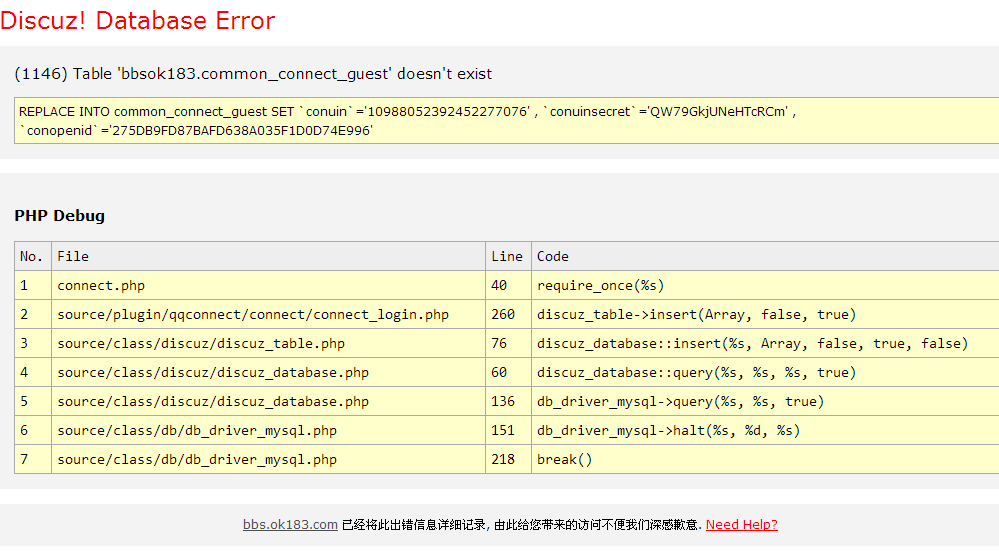This screenshot has width=999, height=560.
Task: Click the Line column header
Action: pos(508,256)
